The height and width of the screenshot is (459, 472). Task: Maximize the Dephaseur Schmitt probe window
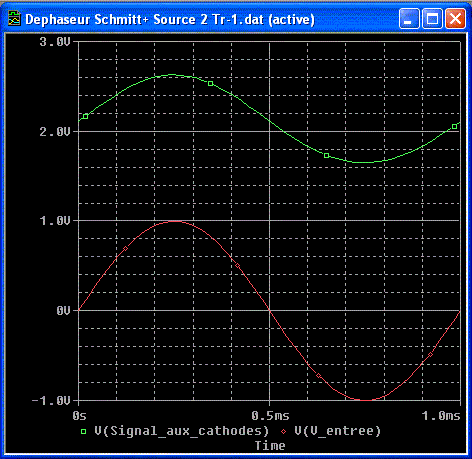pyautogui.click(x=432, y=19)
